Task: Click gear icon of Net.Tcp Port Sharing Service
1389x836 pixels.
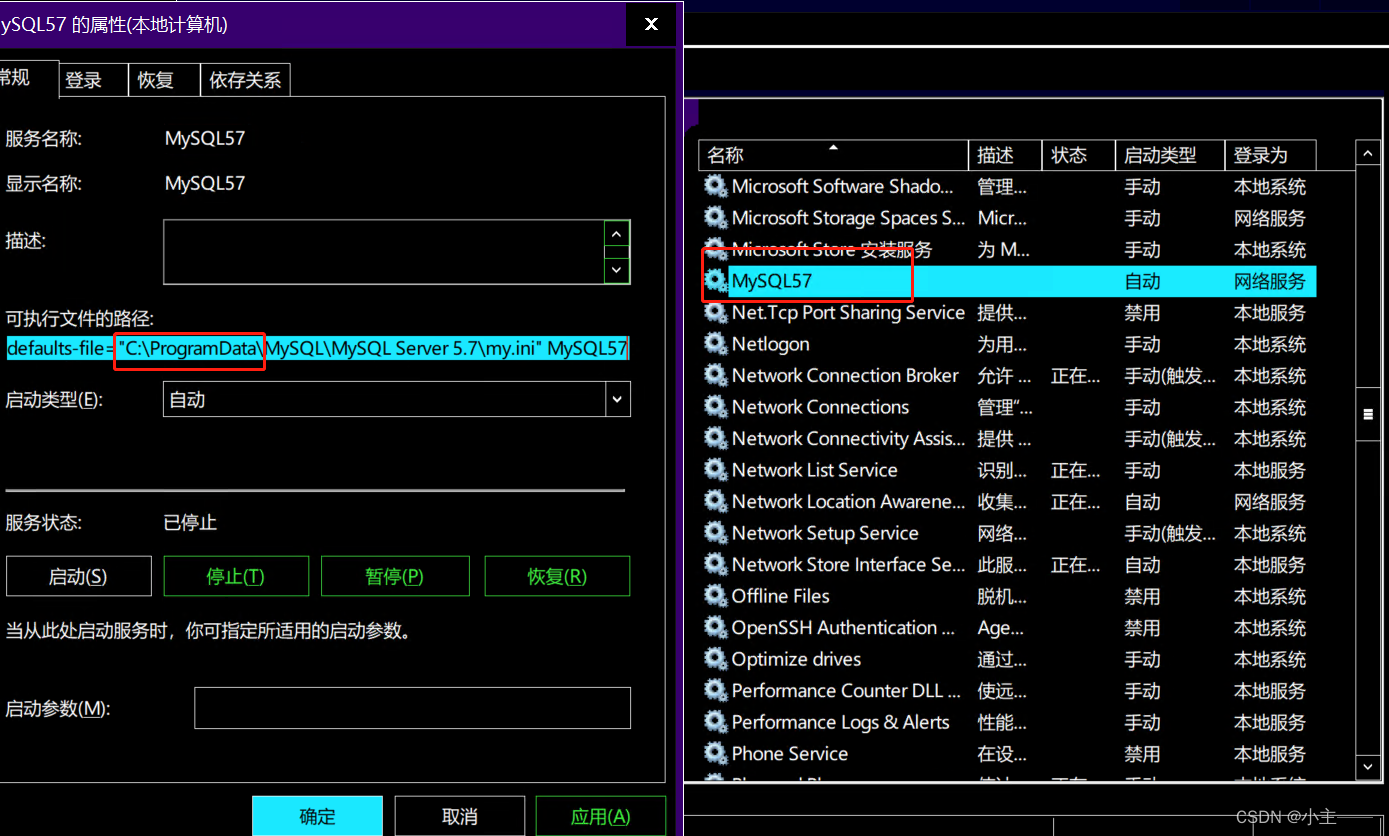Action: [715, 313]
